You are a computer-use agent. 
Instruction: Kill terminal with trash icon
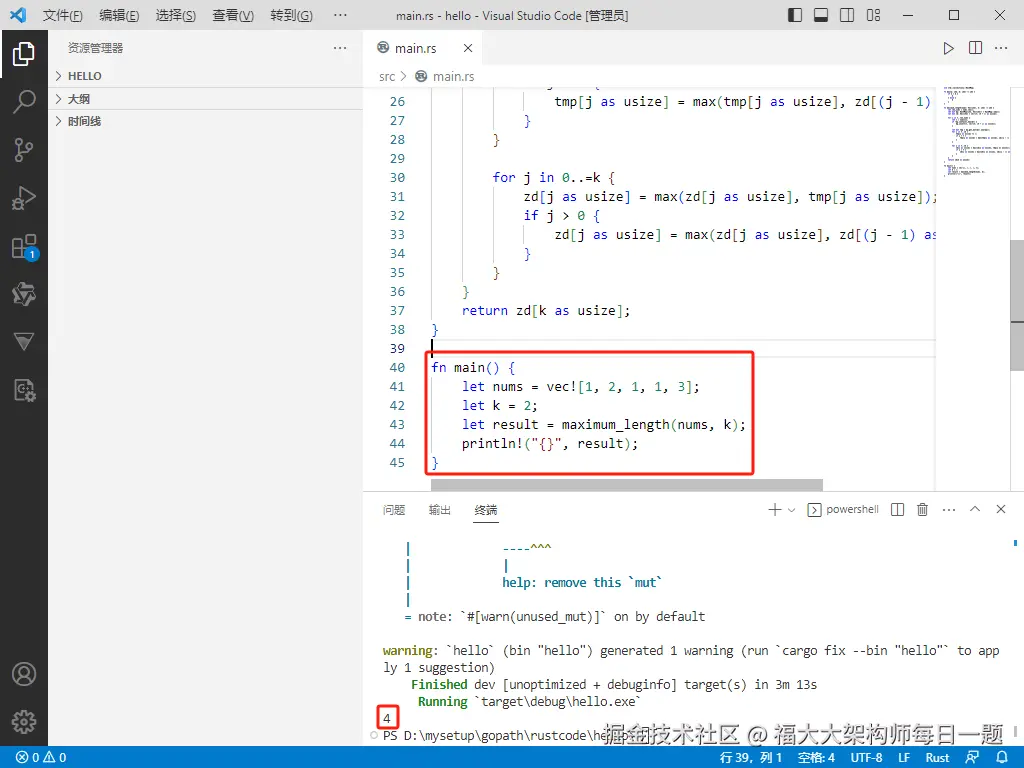point(922,509)
